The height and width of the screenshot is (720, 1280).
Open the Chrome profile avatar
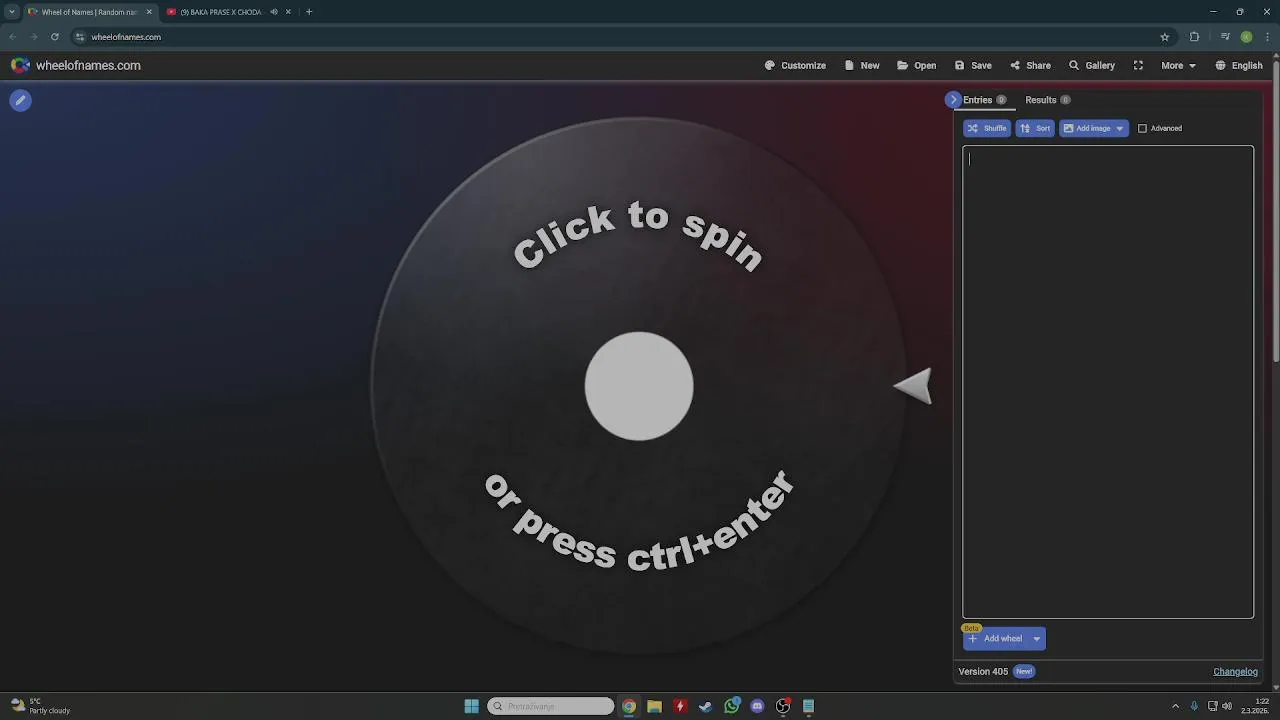pos(1246,37)
